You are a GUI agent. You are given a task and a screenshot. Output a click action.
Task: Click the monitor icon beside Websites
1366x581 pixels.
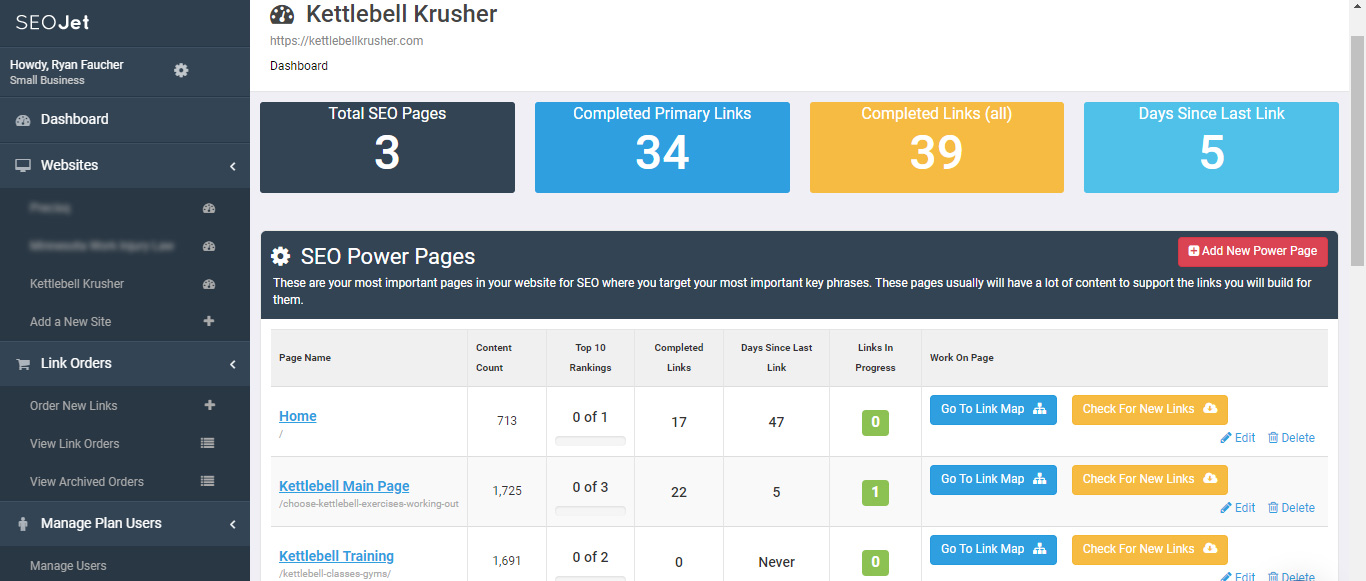pos(23,166)
